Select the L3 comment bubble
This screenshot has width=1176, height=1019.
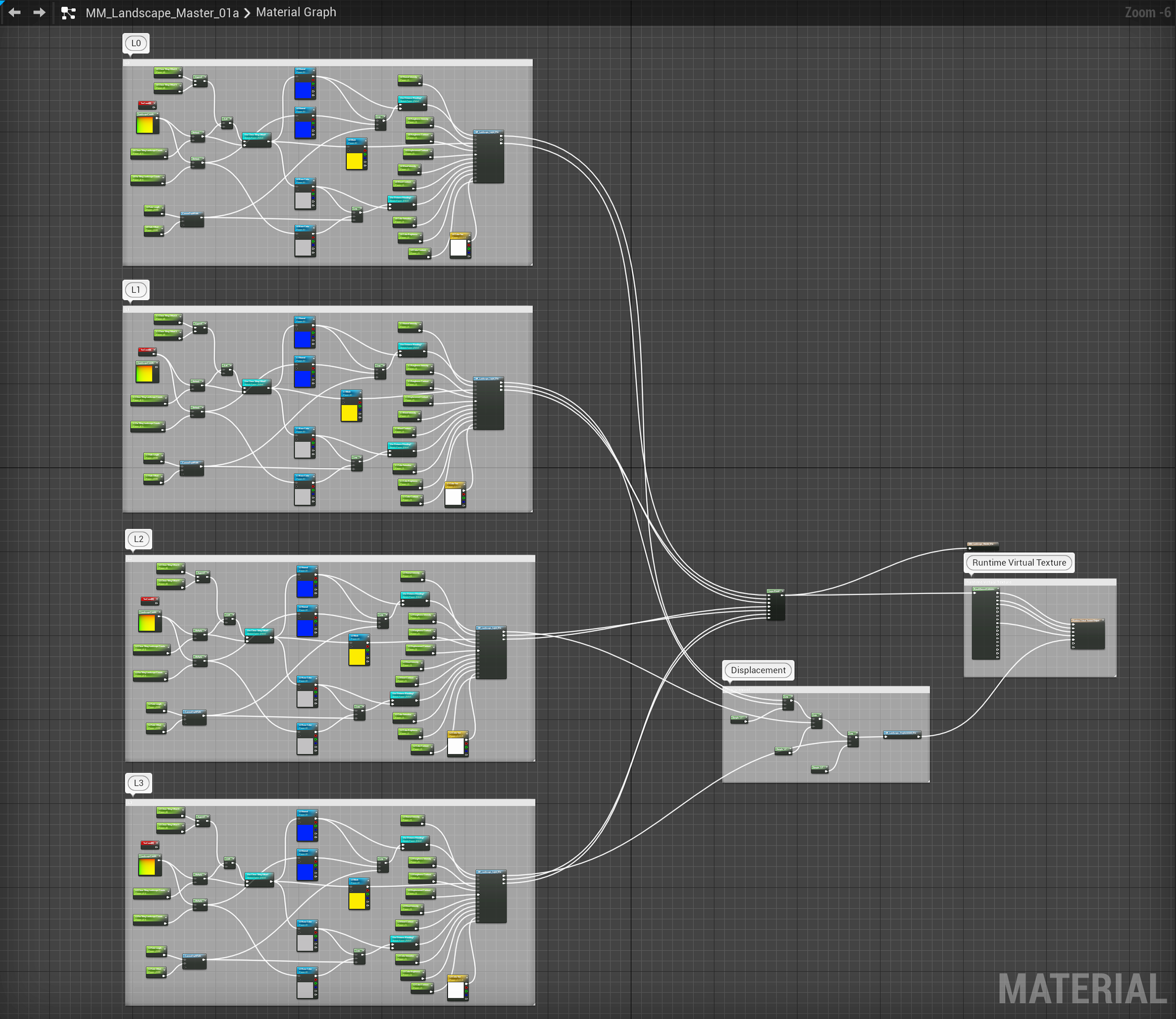138,783
